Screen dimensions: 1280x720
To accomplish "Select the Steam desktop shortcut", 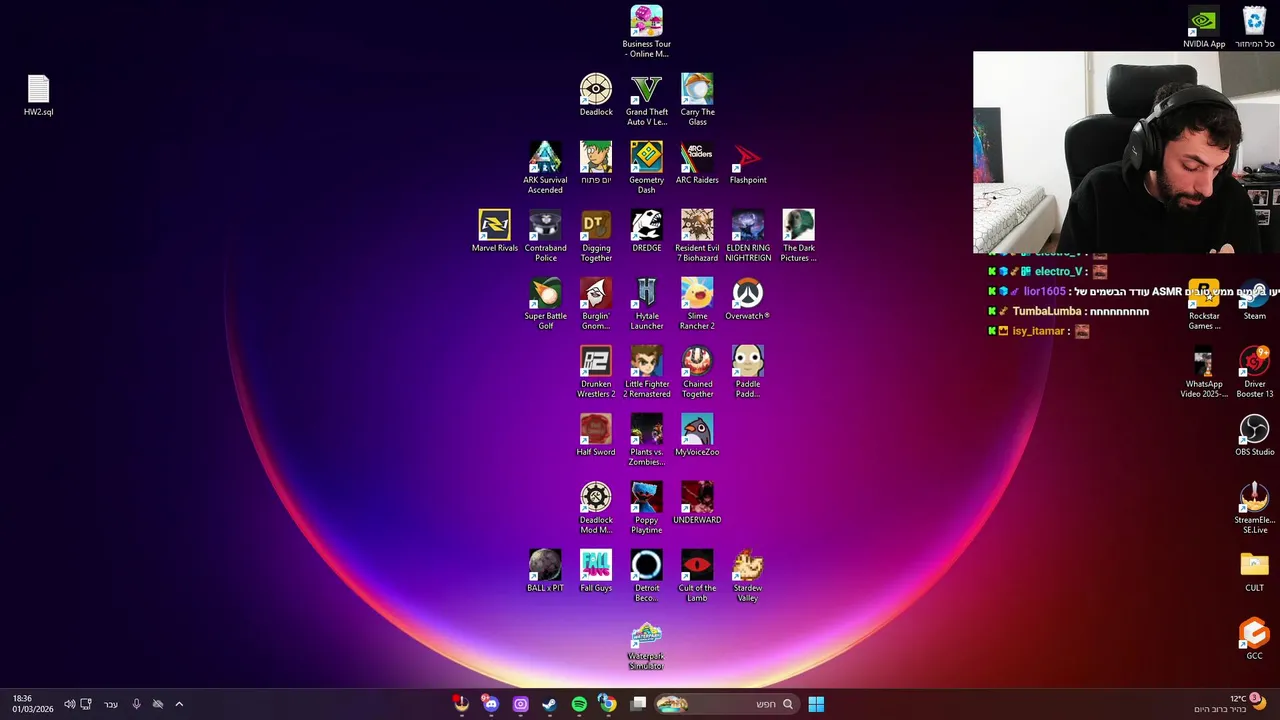I will (x=1254, y=299).
